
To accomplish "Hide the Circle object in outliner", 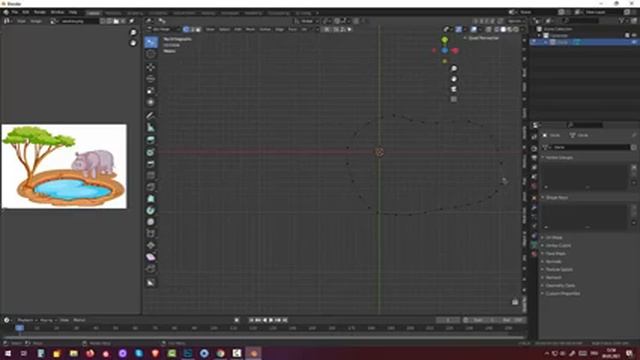I will (634, 42).
